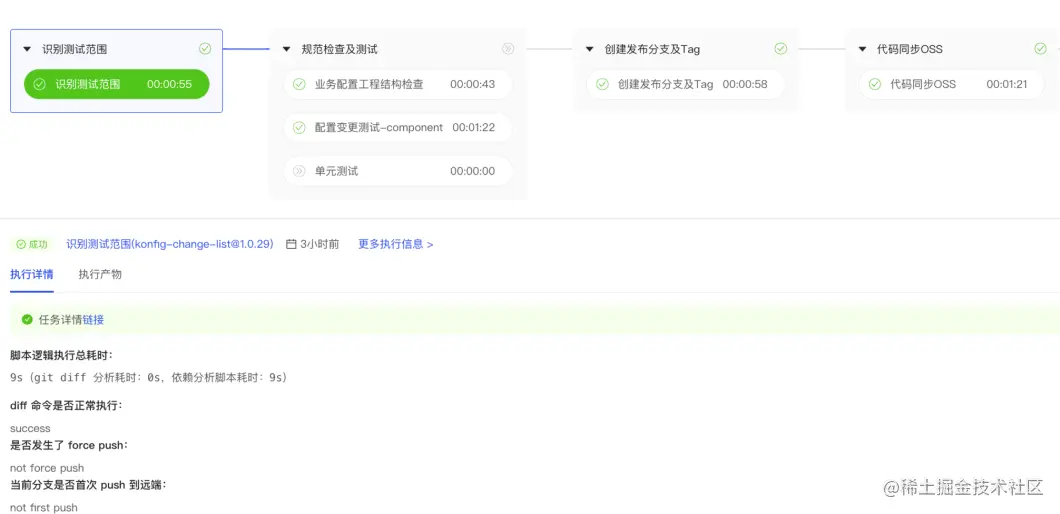
Task: Select the green 识别测试范围 job pill
Action: [x=116, y=85]
